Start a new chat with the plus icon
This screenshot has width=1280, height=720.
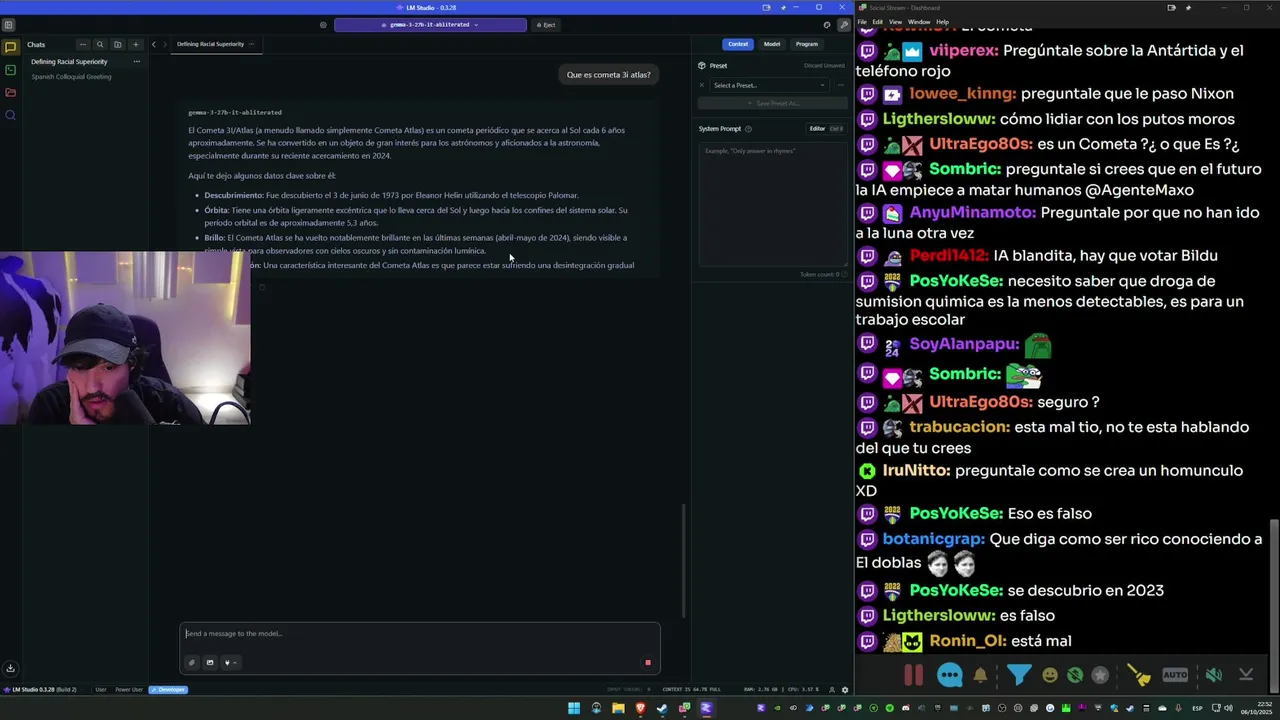(135, 44)
